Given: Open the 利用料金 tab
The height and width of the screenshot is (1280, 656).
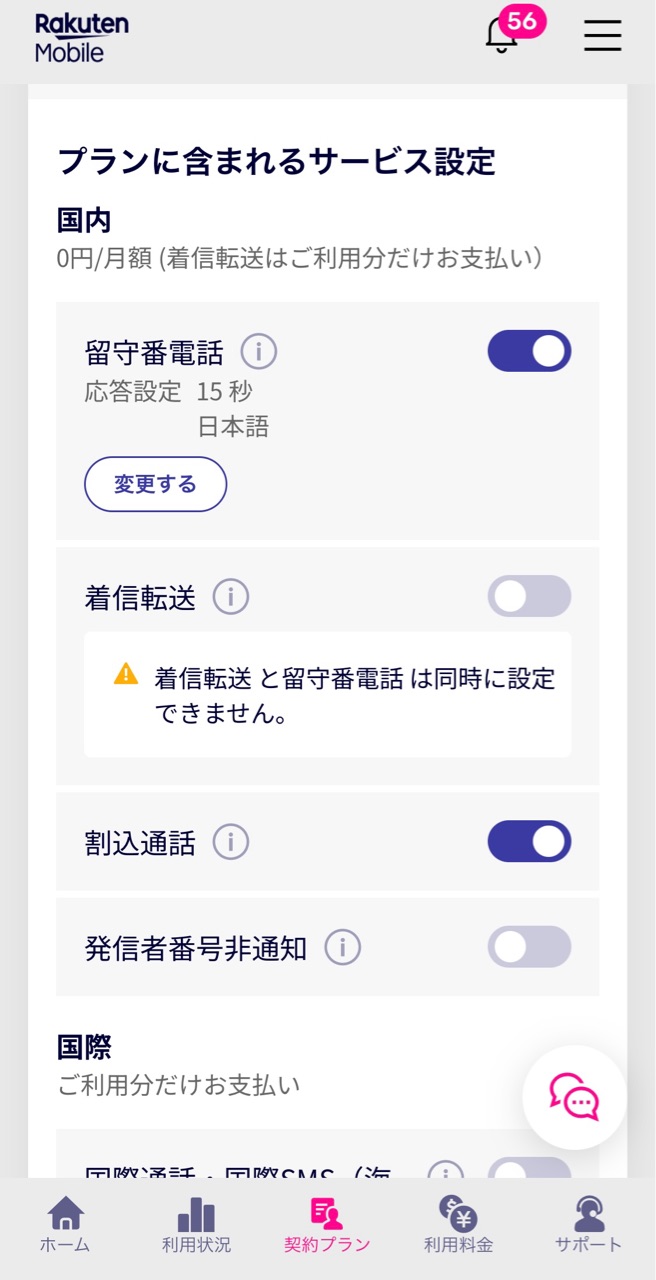Looking at the screenshot, I should tap(458, 1226).
